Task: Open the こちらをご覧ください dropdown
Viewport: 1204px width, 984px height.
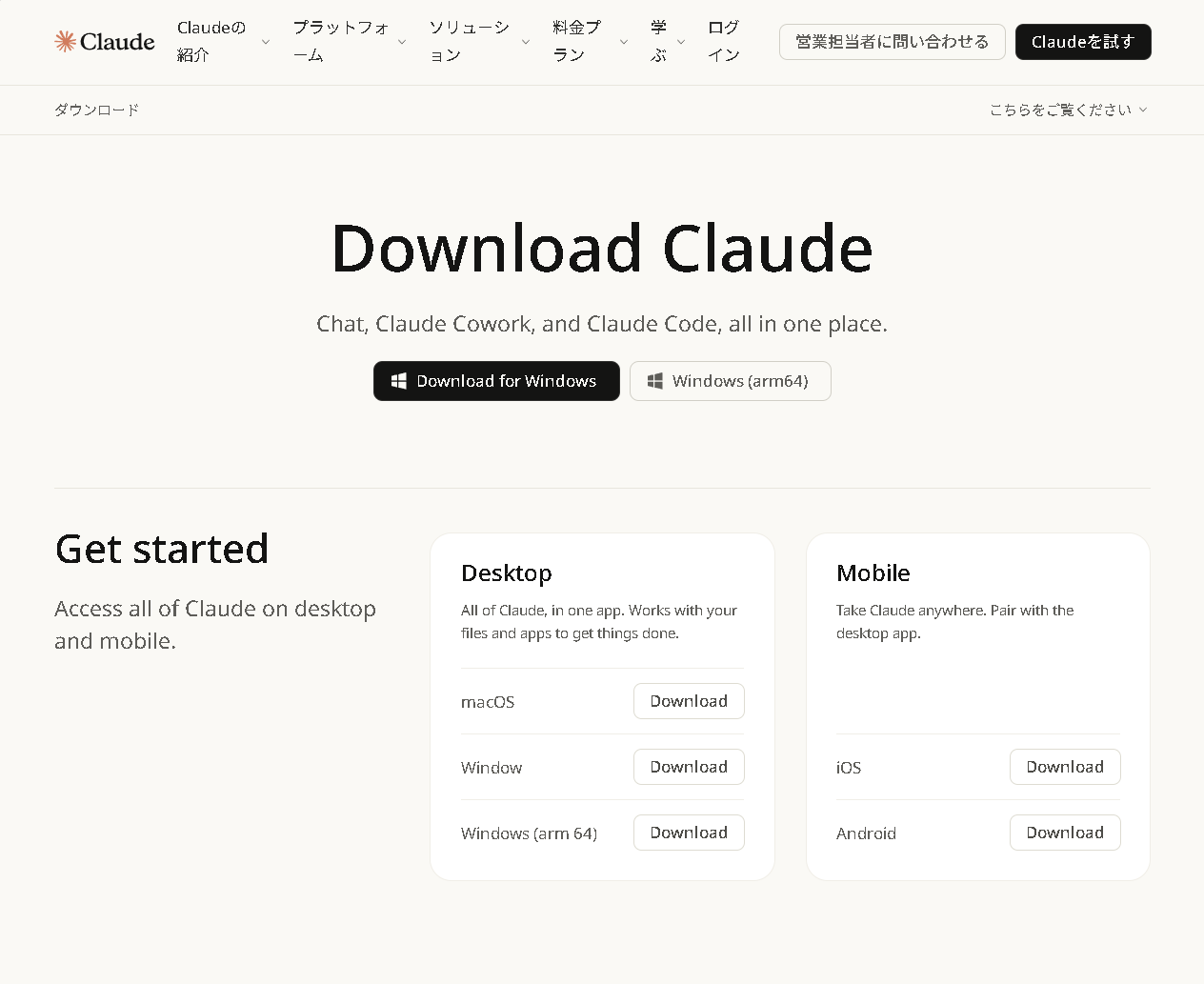Action: tap(1067, 110)
